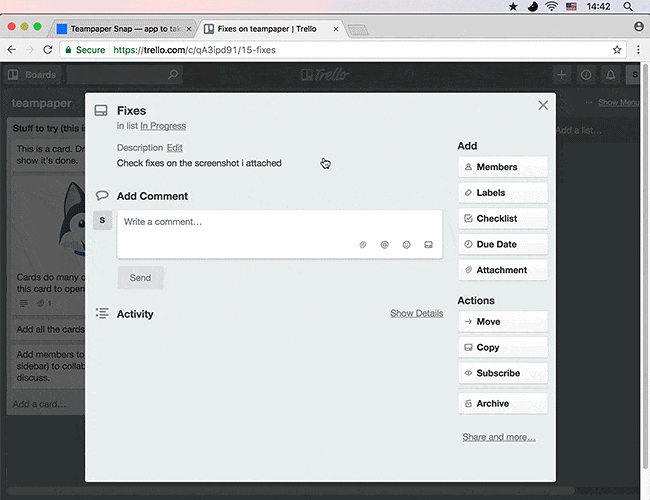Open the emoji picker in comment box
Screen dimensions: 650x500
coord(407,244)
